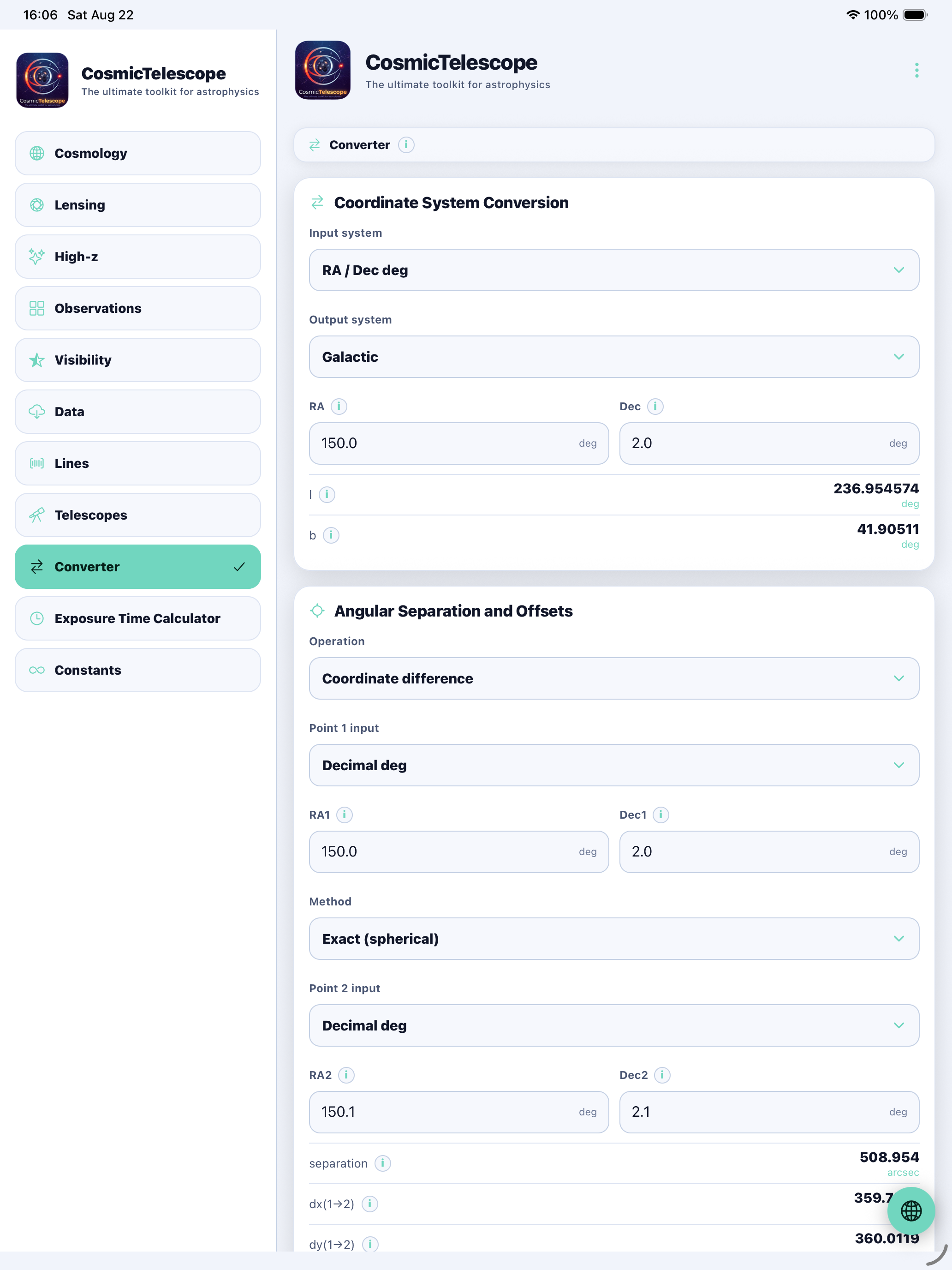Open the Point 1 input dropdown
Screen dimensions: 952x1270
pos(614,765)
